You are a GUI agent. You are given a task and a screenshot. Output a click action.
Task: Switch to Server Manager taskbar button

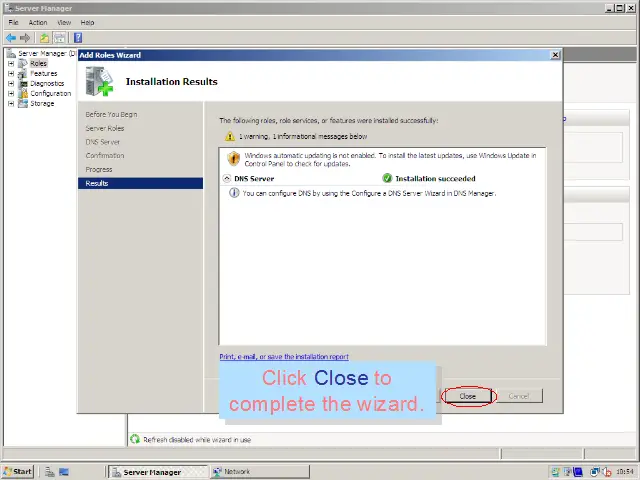click(x=158, y=472)
